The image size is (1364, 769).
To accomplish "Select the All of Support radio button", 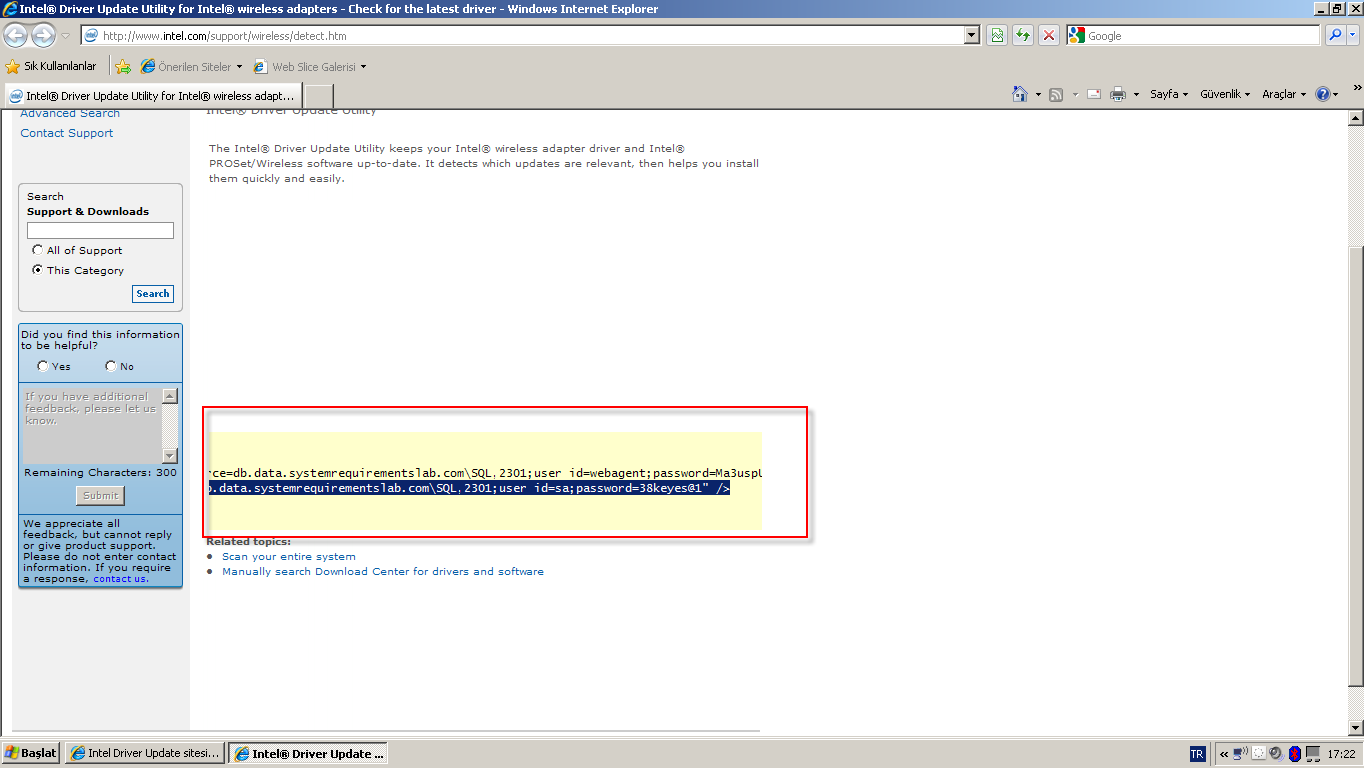I will 38,250.
